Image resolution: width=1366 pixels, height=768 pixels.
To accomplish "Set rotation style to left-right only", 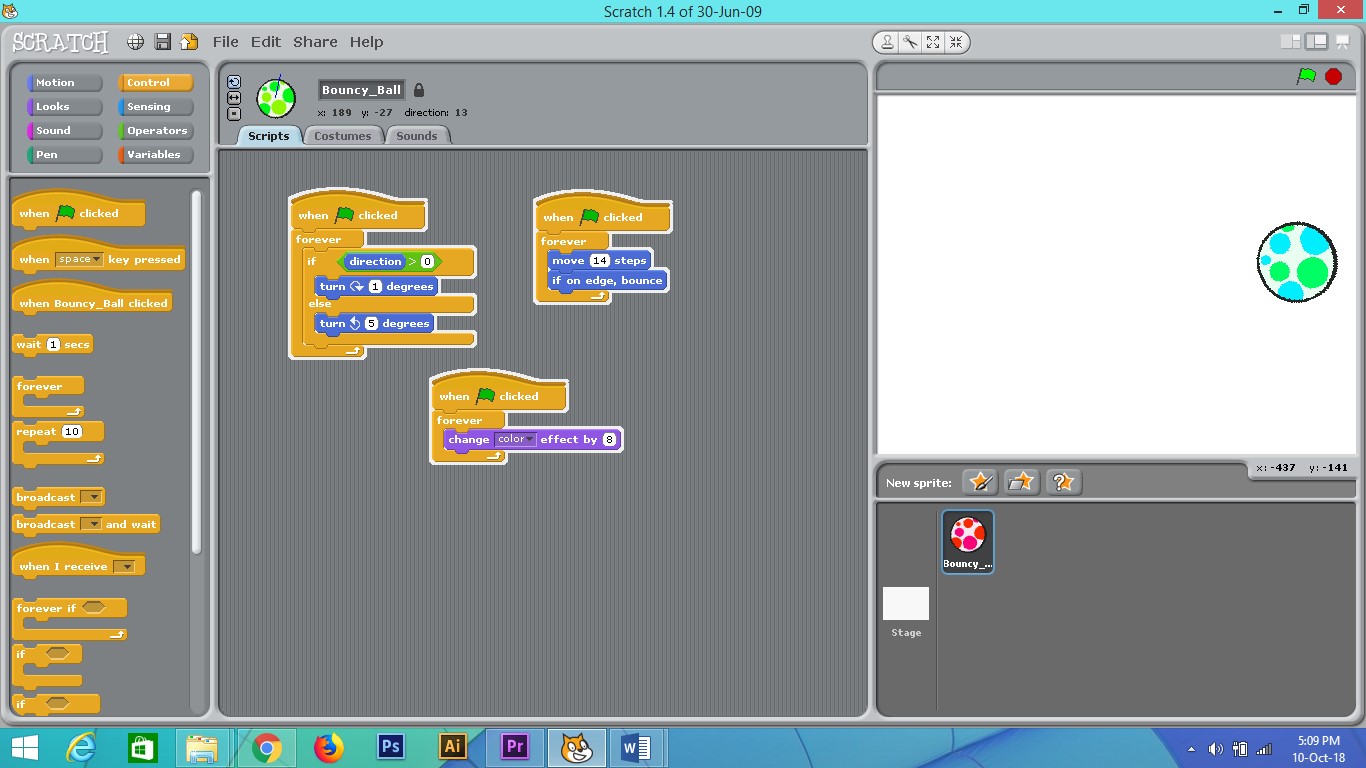I will point(234,97).
